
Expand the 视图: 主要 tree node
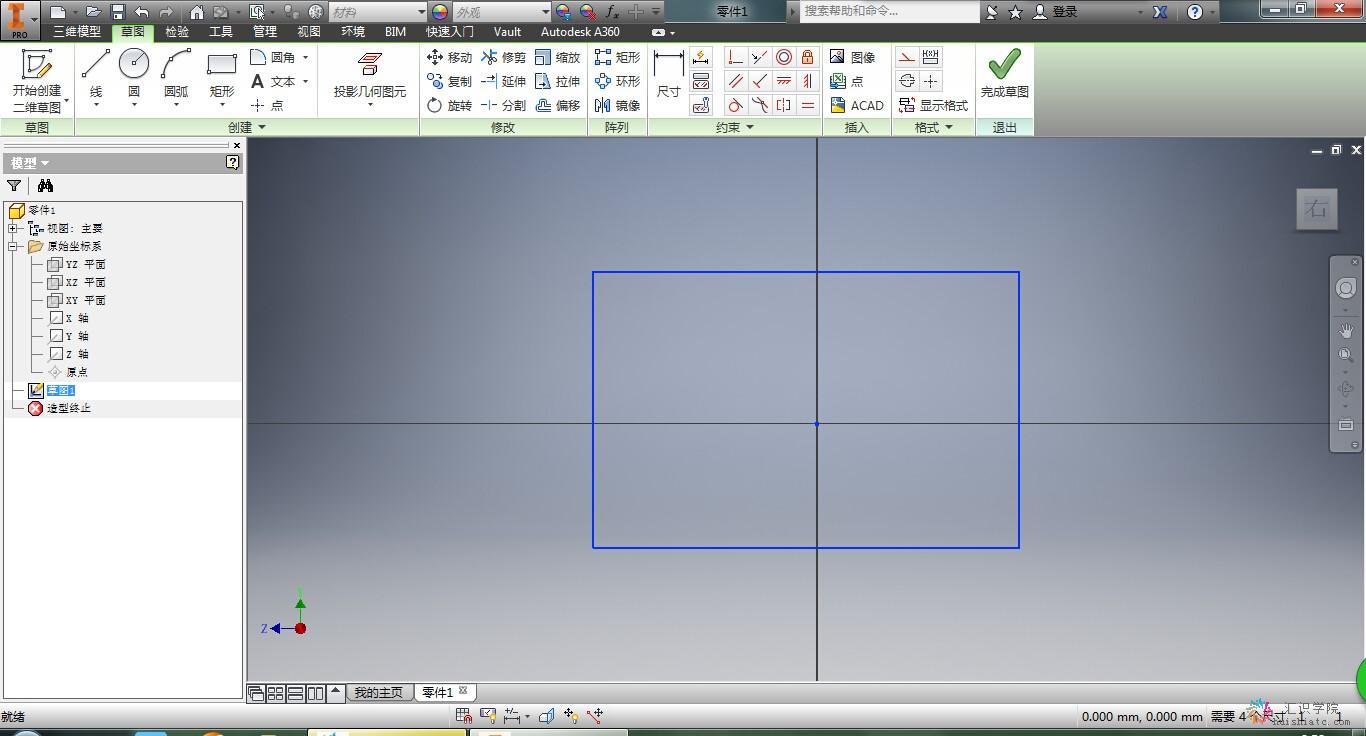click(14, 228)
